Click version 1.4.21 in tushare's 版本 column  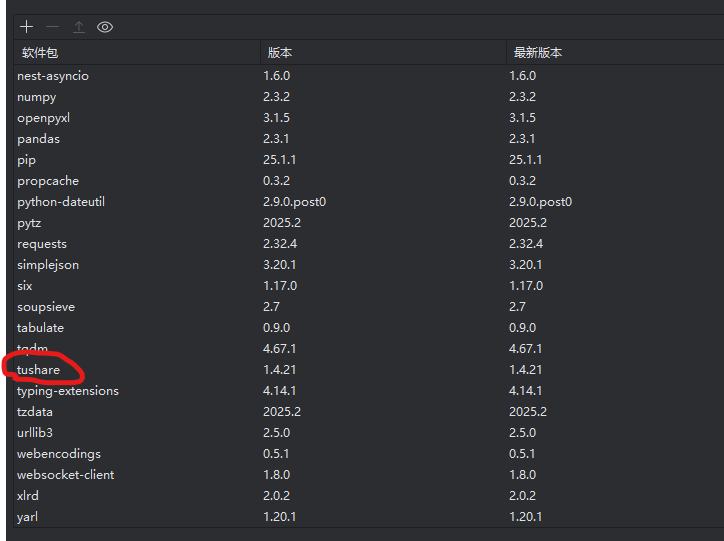[280, 370]
